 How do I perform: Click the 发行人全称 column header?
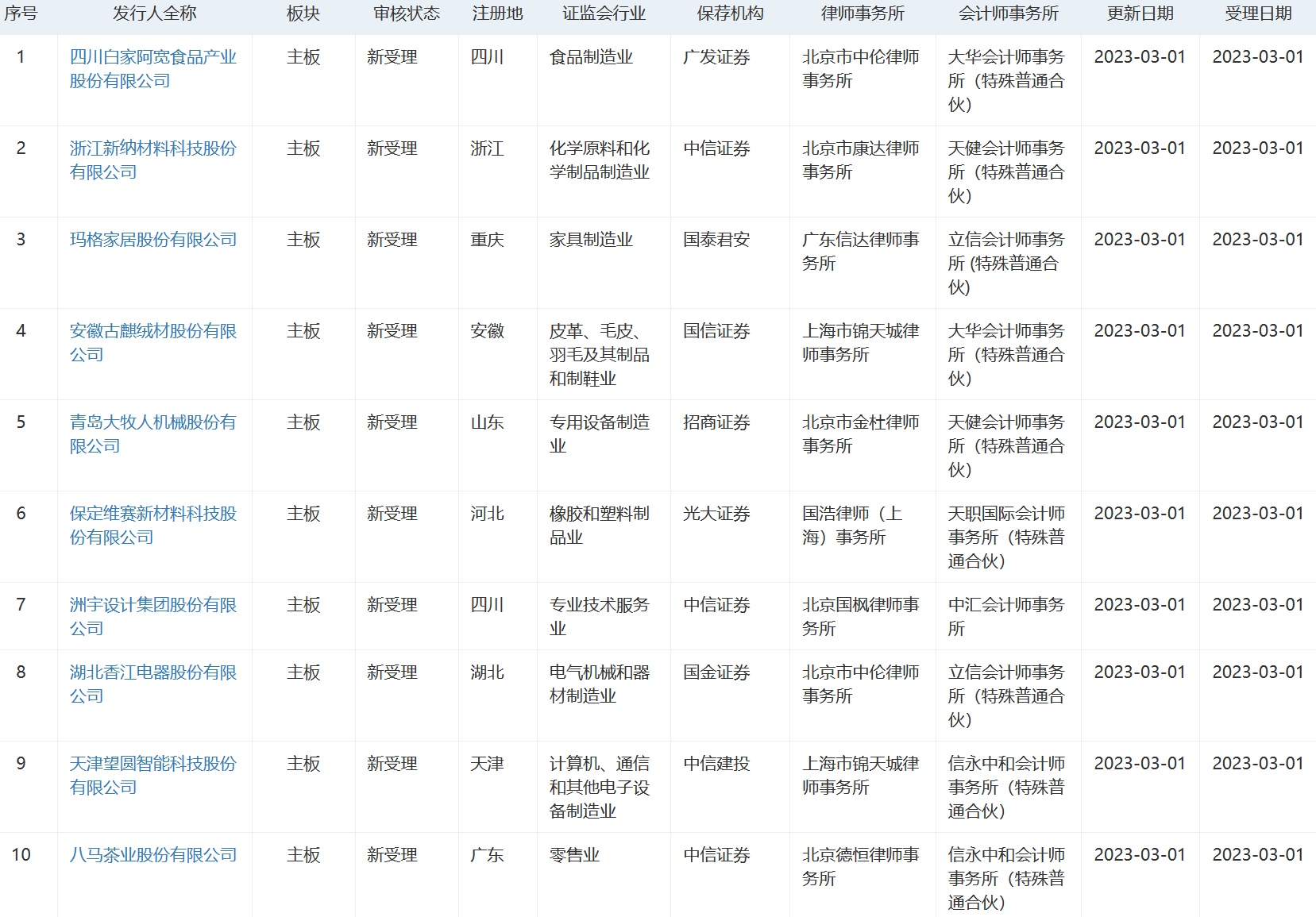click(155, 13)
